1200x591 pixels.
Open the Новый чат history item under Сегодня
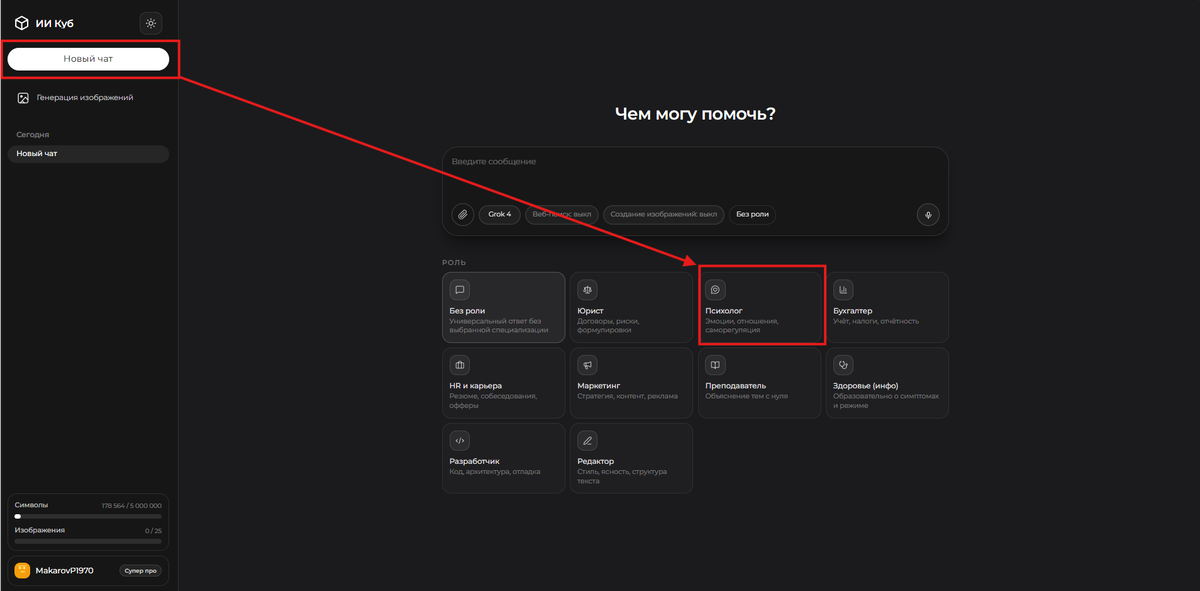[88, 154]
